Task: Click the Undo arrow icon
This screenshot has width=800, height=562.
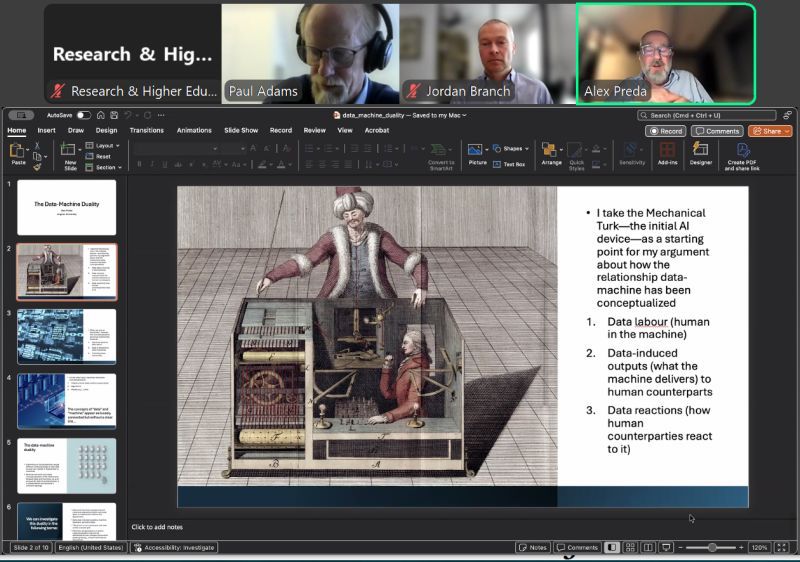Action: 128,115
